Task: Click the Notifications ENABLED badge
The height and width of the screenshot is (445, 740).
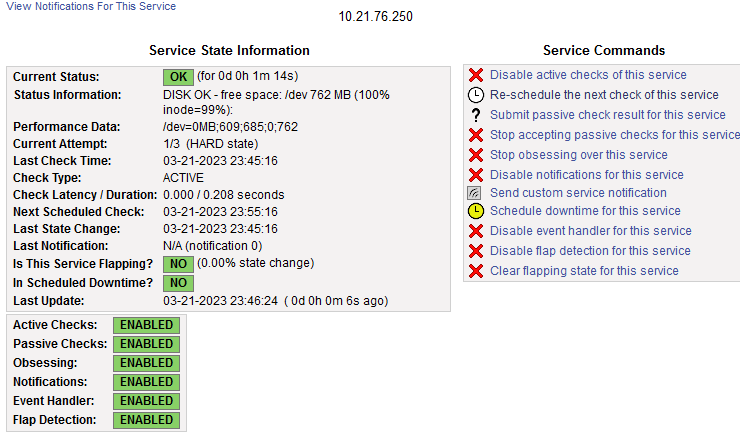Action: click(x=147, y=382)
